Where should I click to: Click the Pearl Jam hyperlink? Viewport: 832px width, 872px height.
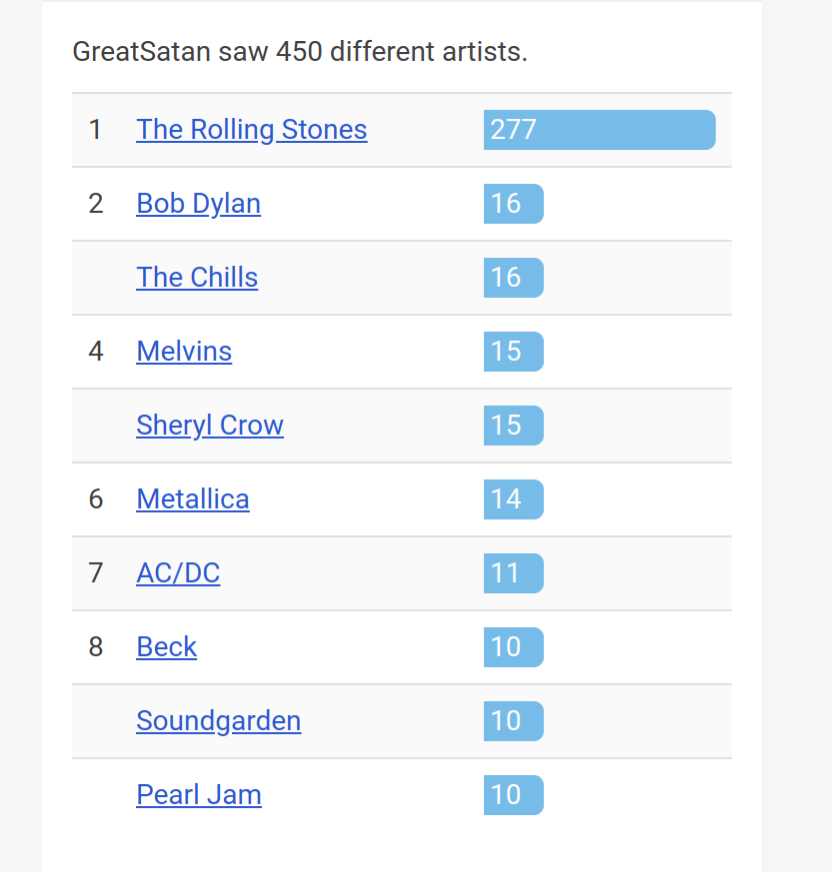[x=199, y=795]
